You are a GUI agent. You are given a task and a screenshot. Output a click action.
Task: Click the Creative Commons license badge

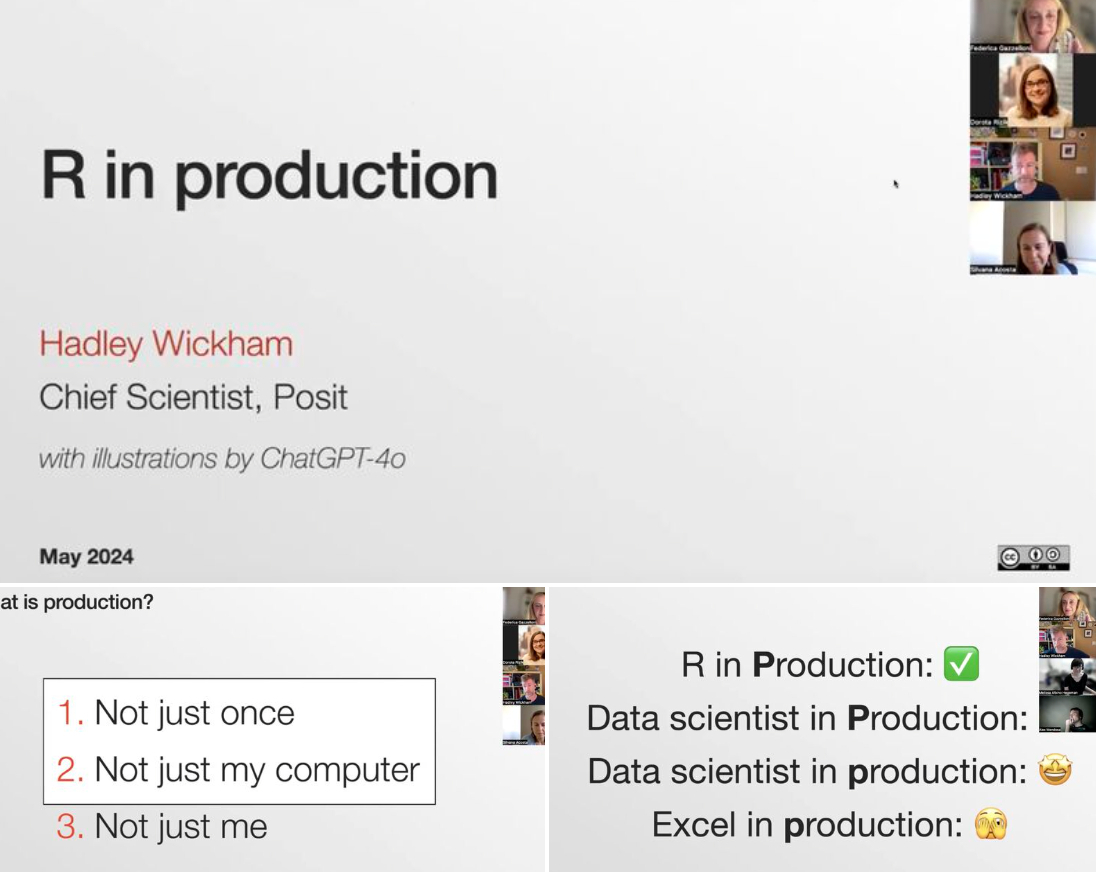(1033, 558)
